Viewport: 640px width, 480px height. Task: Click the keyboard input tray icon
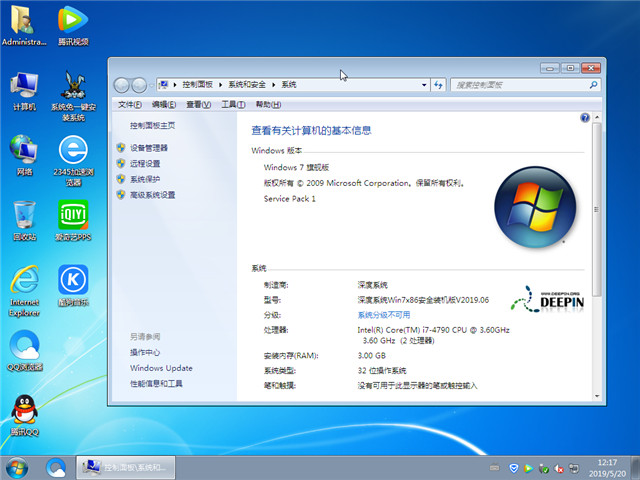(494, 468)
